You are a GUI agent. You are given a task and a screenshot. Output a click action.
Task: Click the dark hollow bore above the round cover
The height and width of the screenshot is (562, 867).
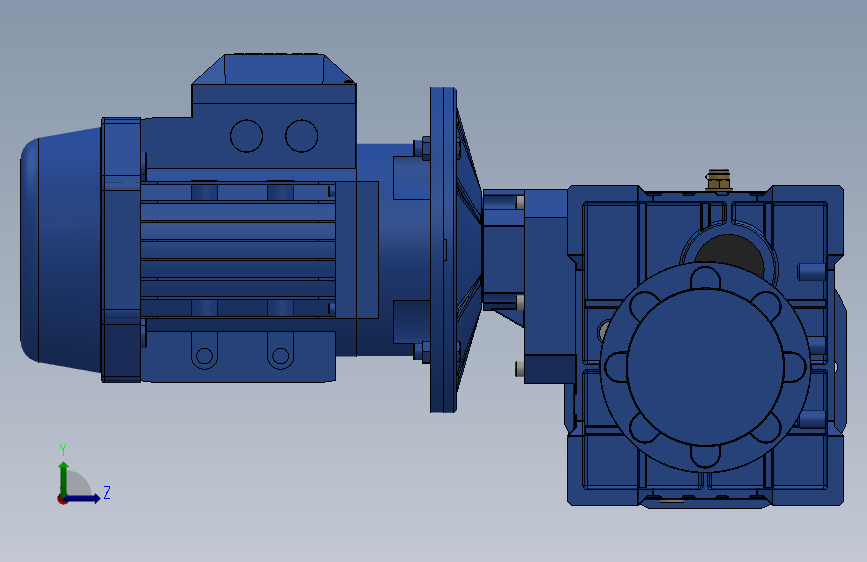[x=729, y=251]
